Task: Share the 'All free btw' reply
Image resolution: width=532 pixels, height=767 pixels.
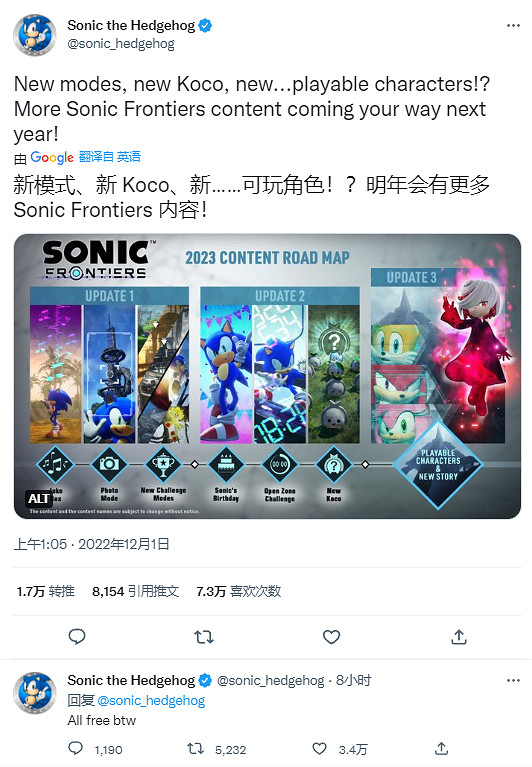Action: point(441,748)
